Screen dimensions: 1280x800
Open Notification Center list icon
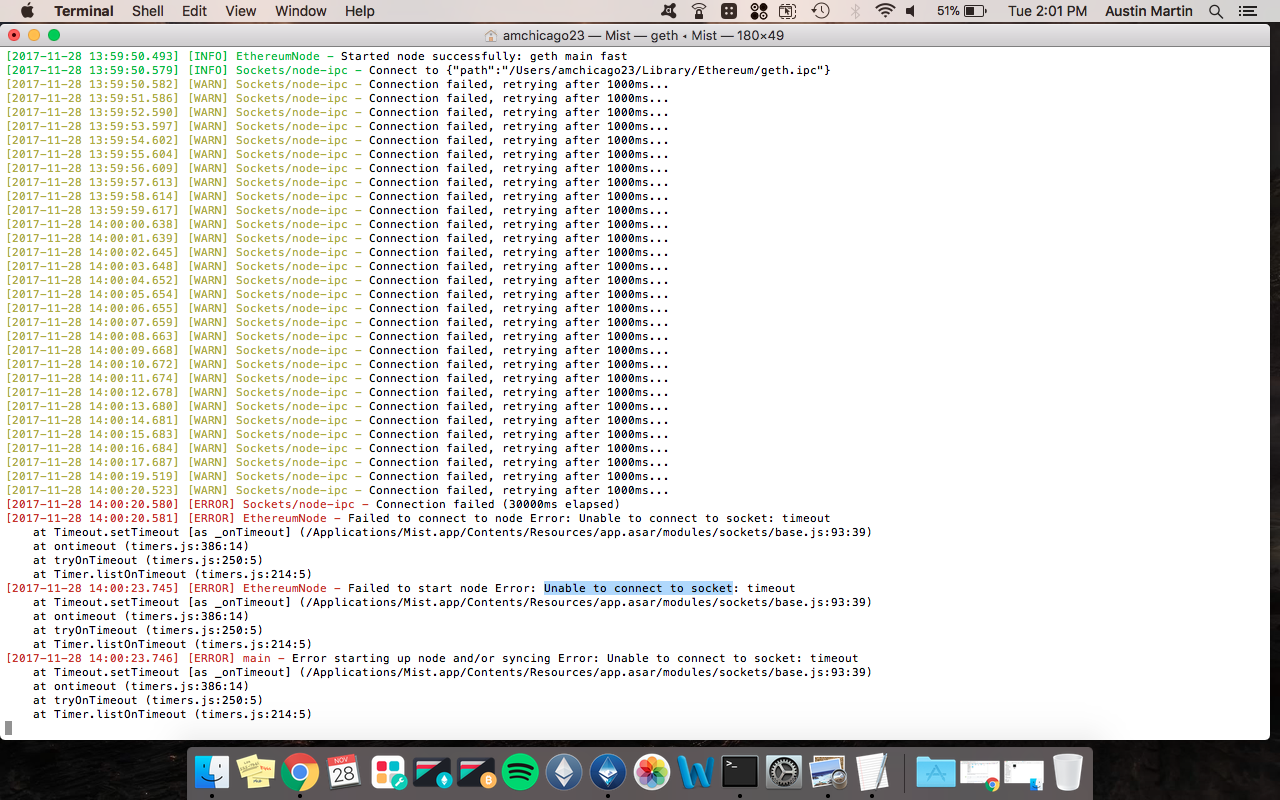coord(1247,11)
